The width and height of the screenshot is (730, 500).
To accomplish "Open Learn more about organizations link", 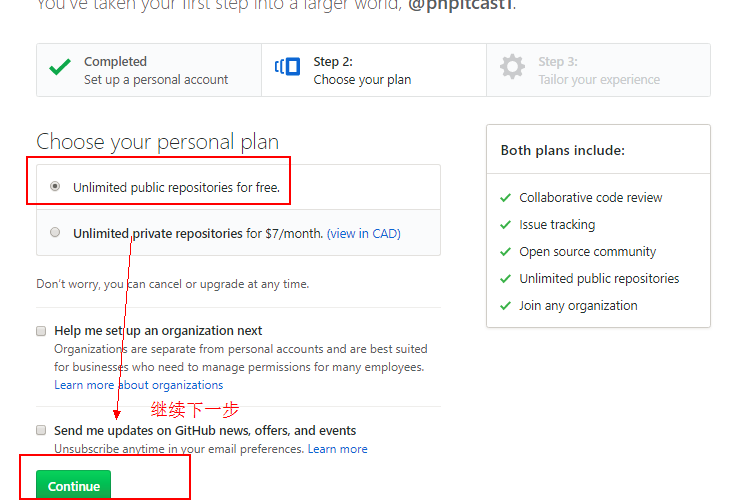I will click(138, 385).
